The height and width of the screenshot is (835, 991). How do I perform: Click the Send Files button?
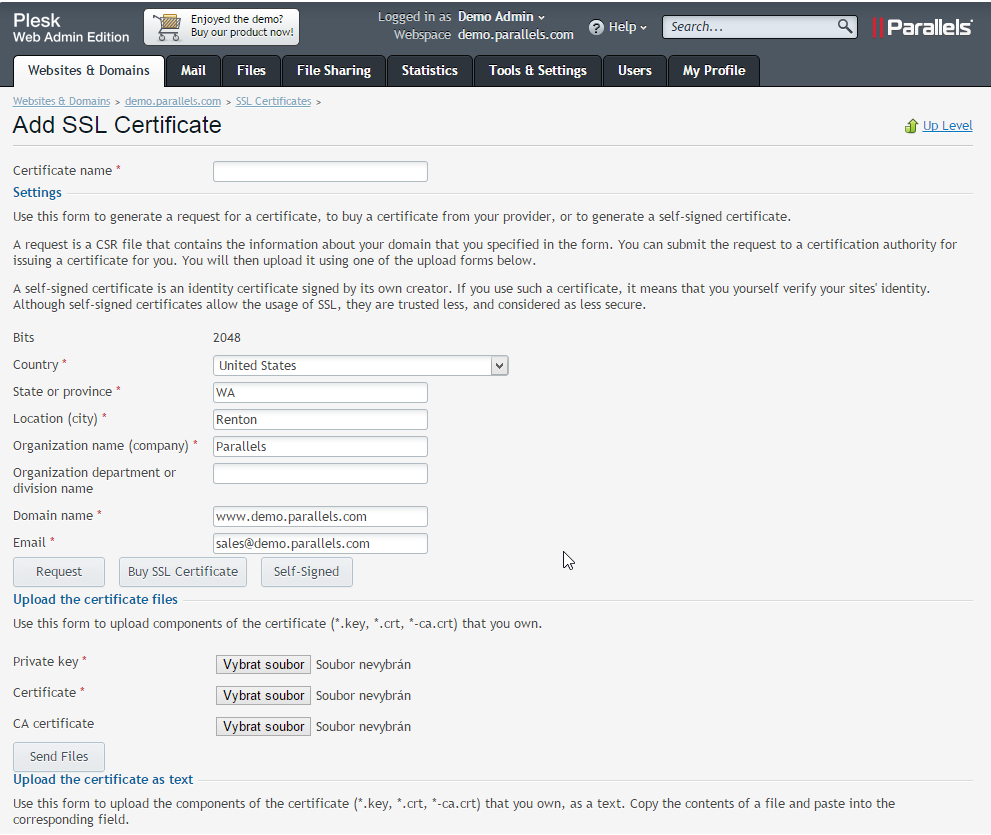coord(59,757)
